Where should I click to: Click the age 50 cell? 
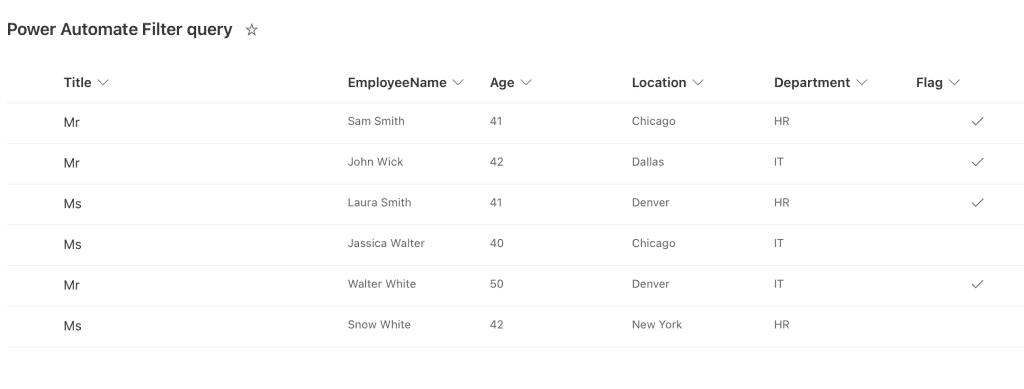[496, 284]
